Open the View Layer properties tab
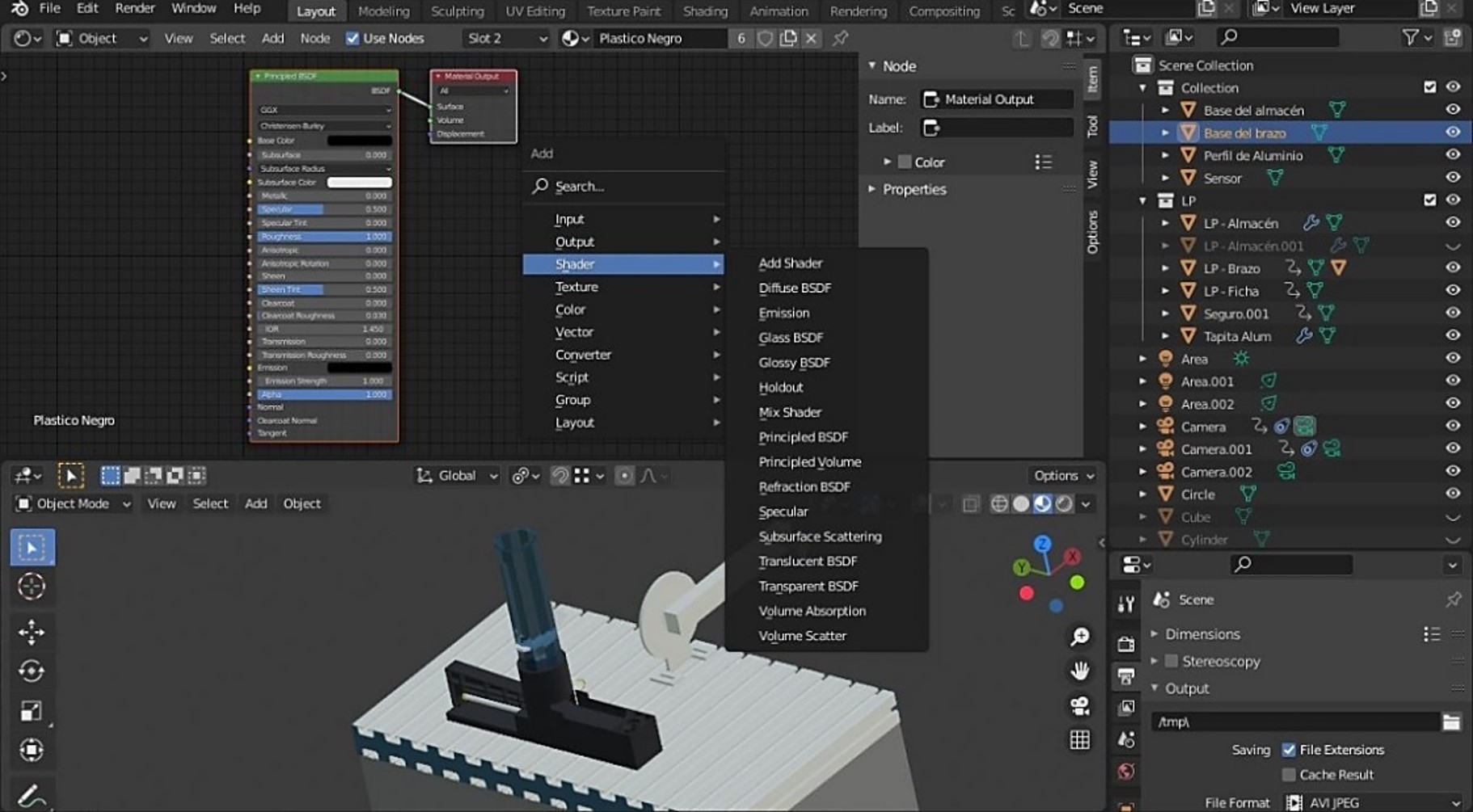 (1125, 708)
